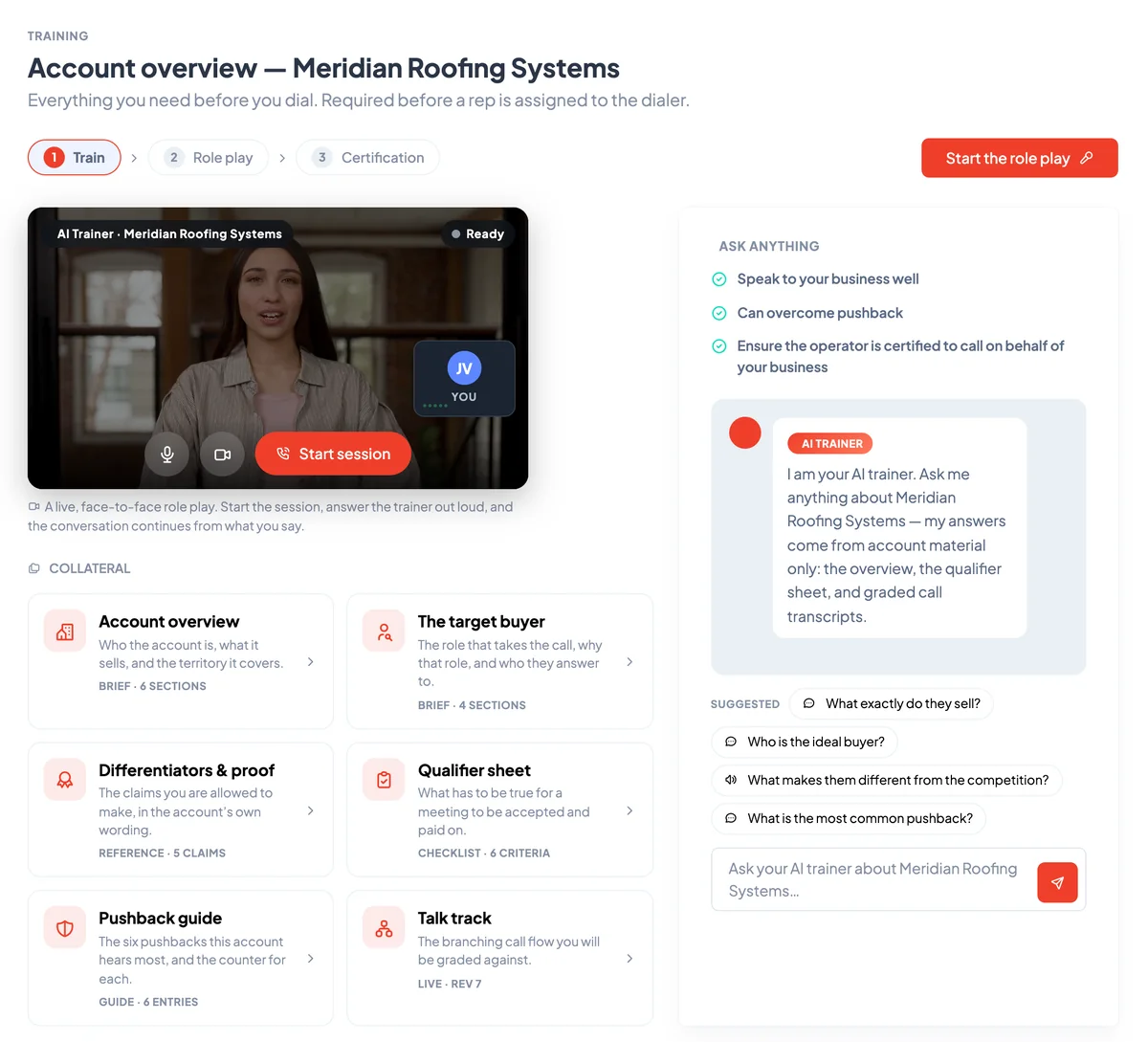Image resolution: width=1148 pixels, height=1042 pixels.
Task: Expand Differentiators & proof card chevron
Action: (x=311, y=810)
